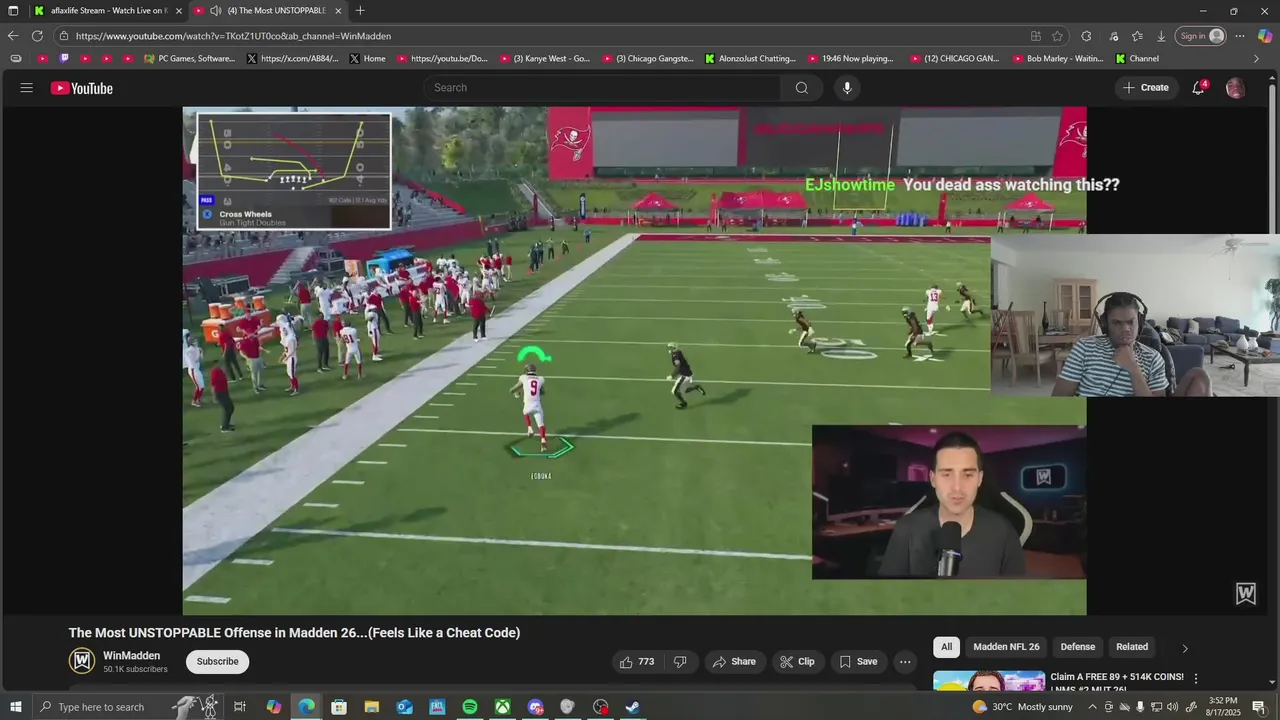Save the video to a playlist

pos(858,662)
